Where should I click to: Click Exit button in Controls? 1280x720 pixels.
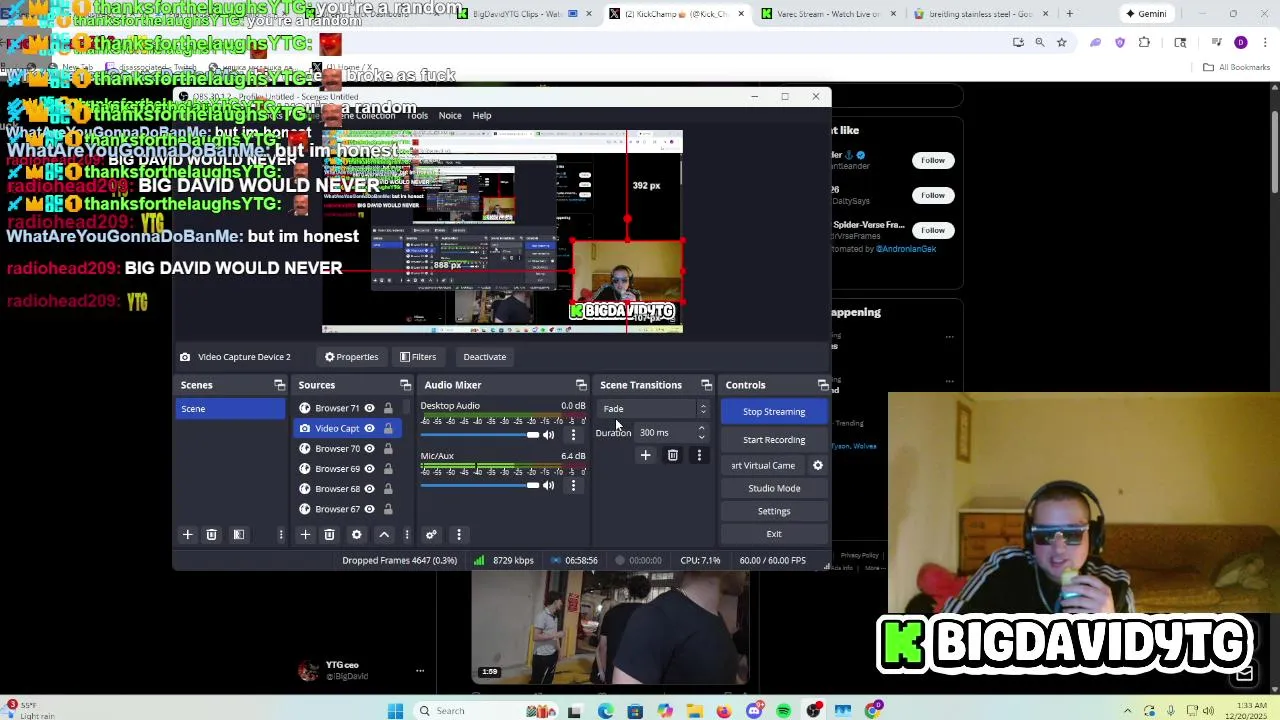pos(774,534)
